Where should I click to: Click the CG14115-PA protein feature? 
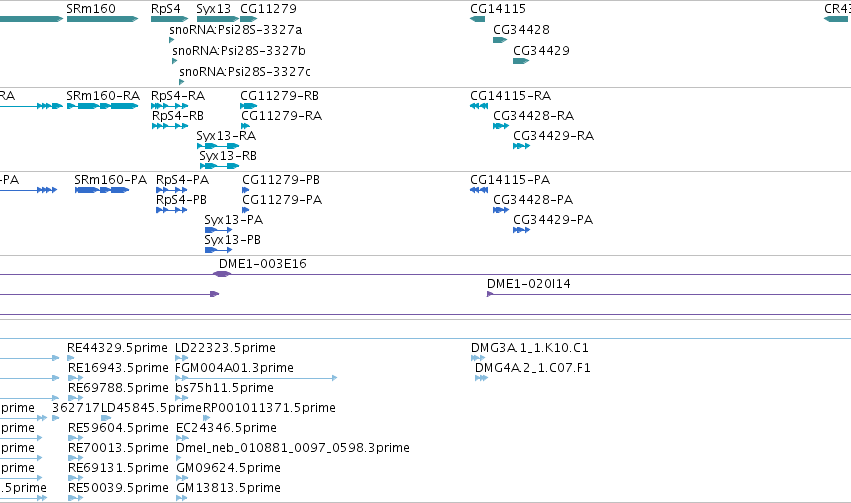[479, 190]
